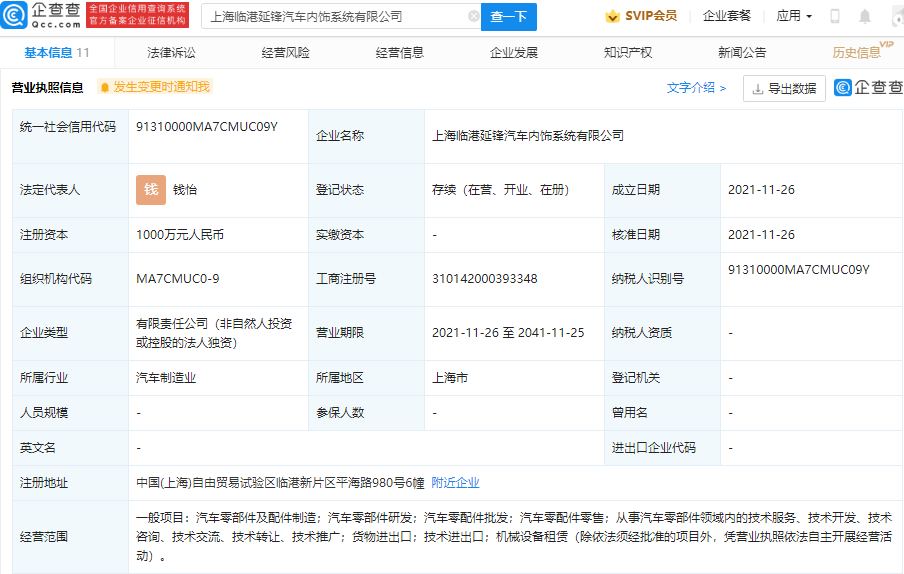Click the SVIP crown icon
904x574 pixels.
(612, 16)
